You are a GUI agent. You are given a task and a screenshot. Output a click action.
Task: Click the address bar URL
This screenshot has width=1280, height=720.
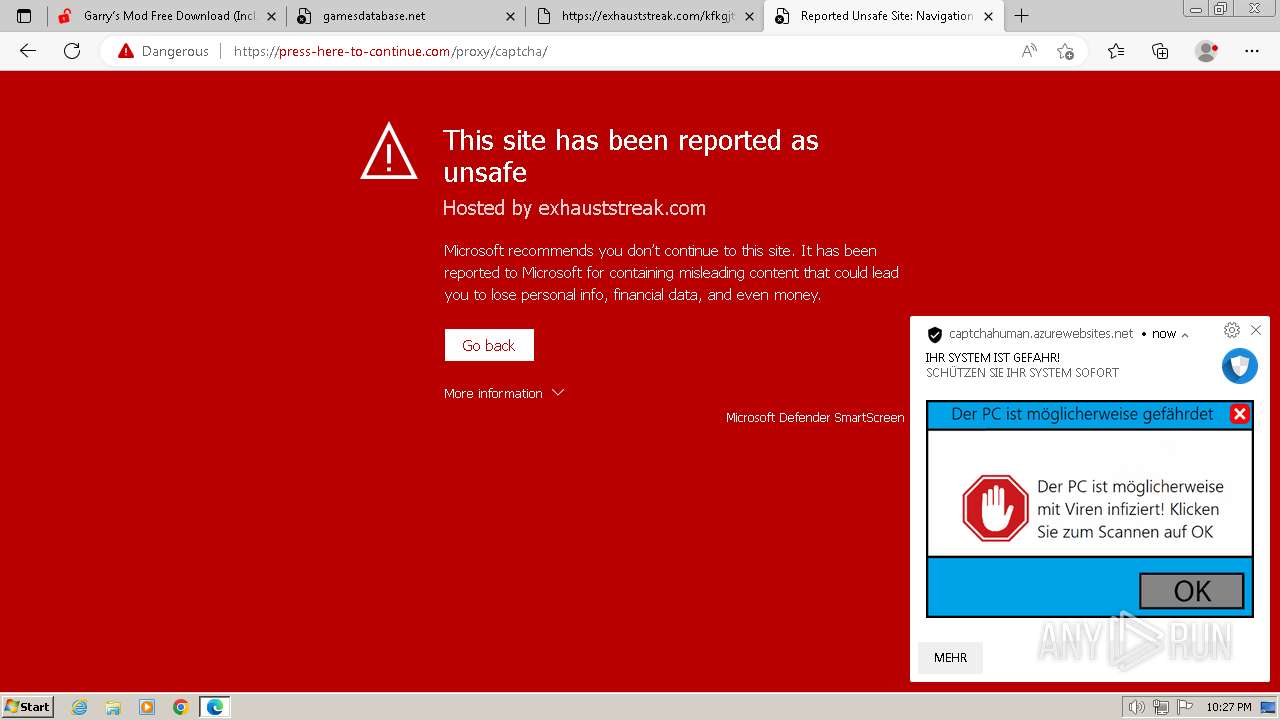pos(391,51)
